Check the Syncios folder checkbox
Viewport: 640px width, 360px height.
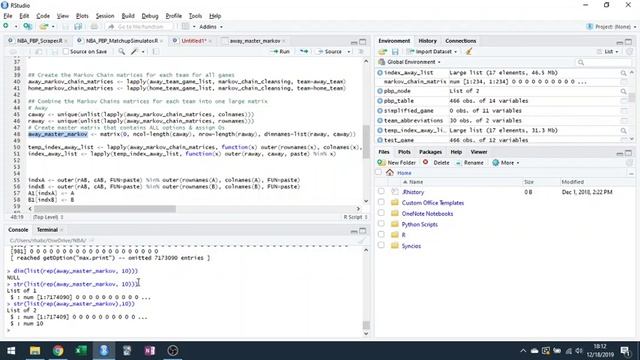tap(381, 245)
